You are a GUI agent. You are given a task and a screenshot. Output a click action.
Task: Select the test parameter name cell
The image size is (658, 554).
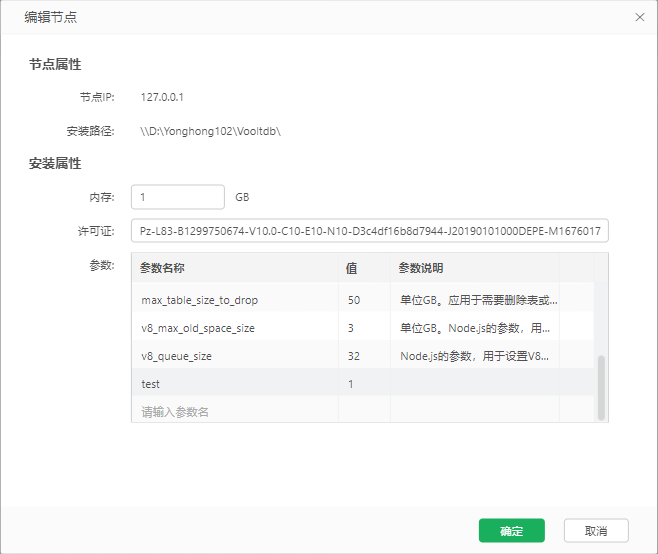(x=151, y=384)
